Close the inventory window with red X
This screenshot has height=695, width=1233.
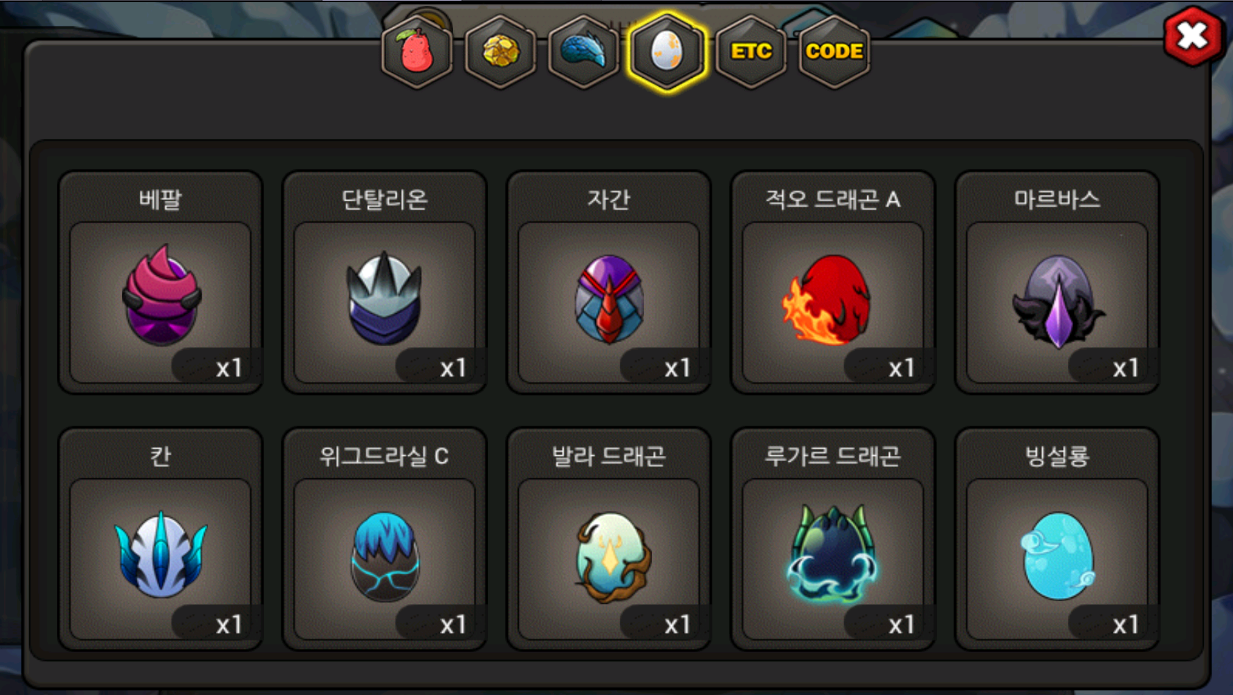pos(1193,37)
